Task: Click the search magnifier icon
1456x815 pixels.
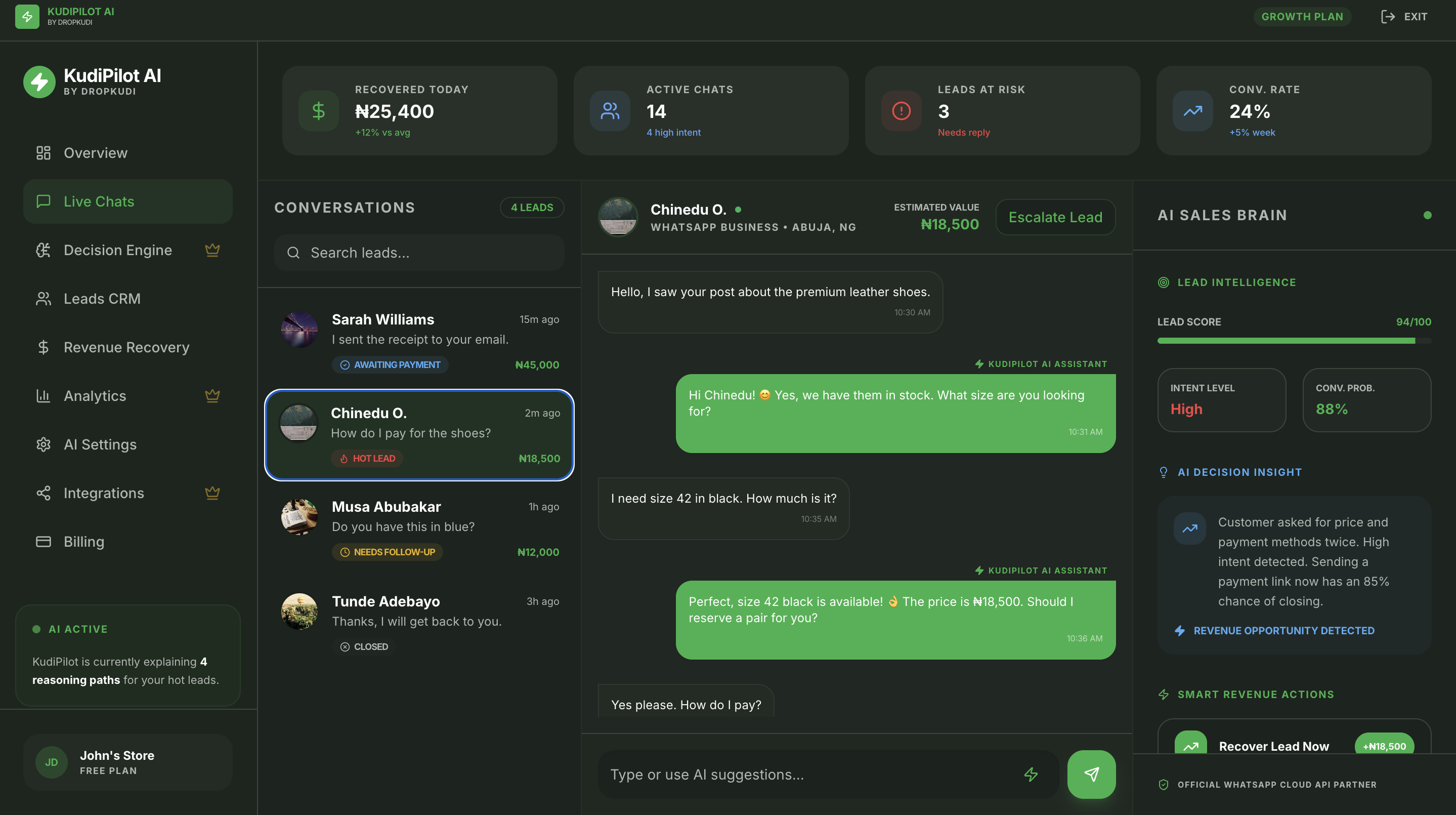Action: pyautogui.click(x=293, y=253)
